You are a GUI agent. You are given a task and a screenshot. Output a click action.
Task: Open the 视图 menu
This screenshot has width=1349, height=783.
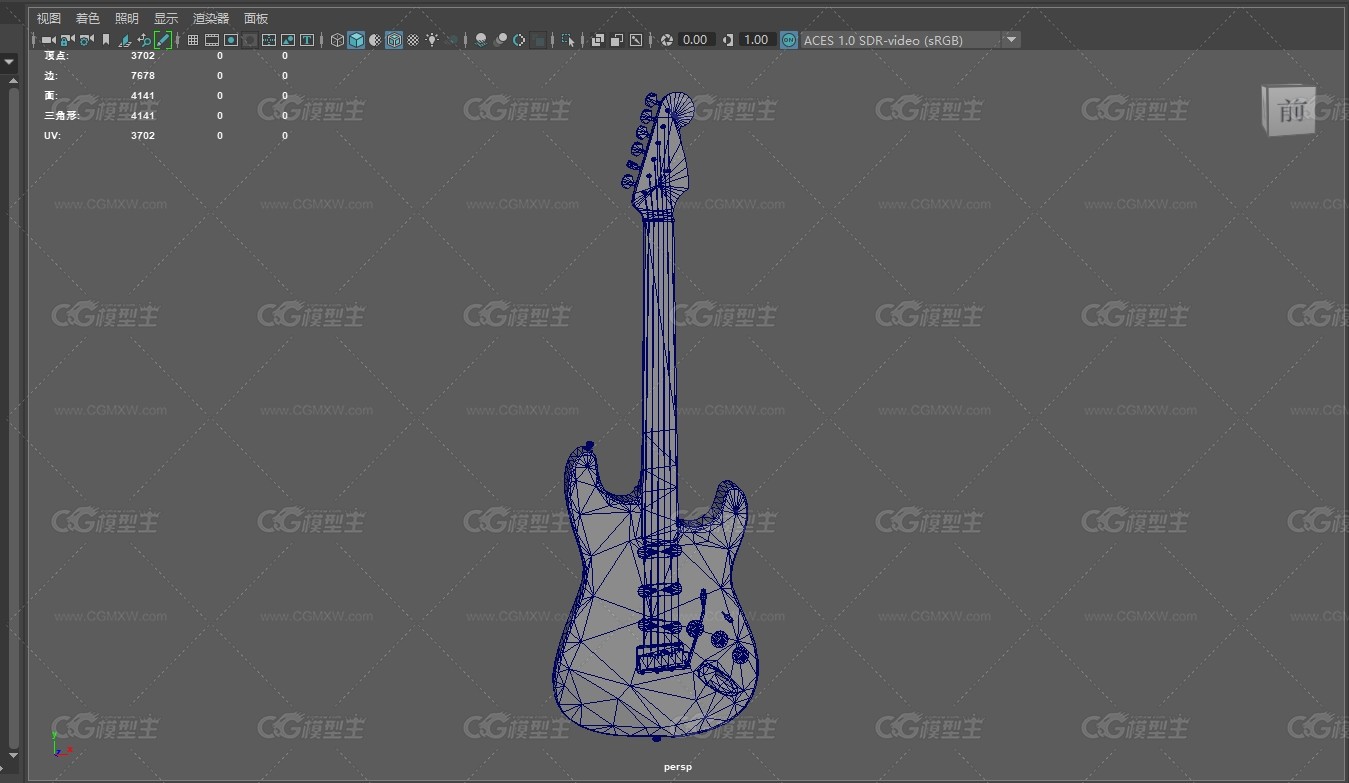click(x=49, y=18)
